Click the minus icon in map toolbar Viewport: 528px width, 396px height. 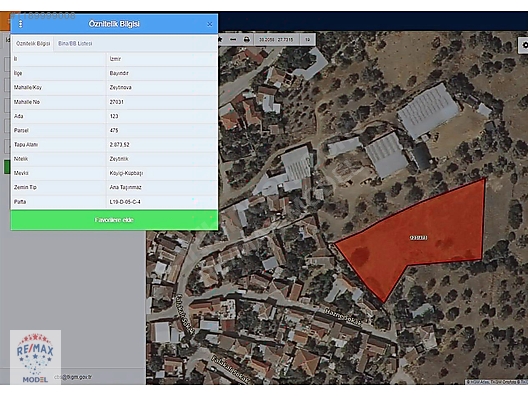click(233, 40)
